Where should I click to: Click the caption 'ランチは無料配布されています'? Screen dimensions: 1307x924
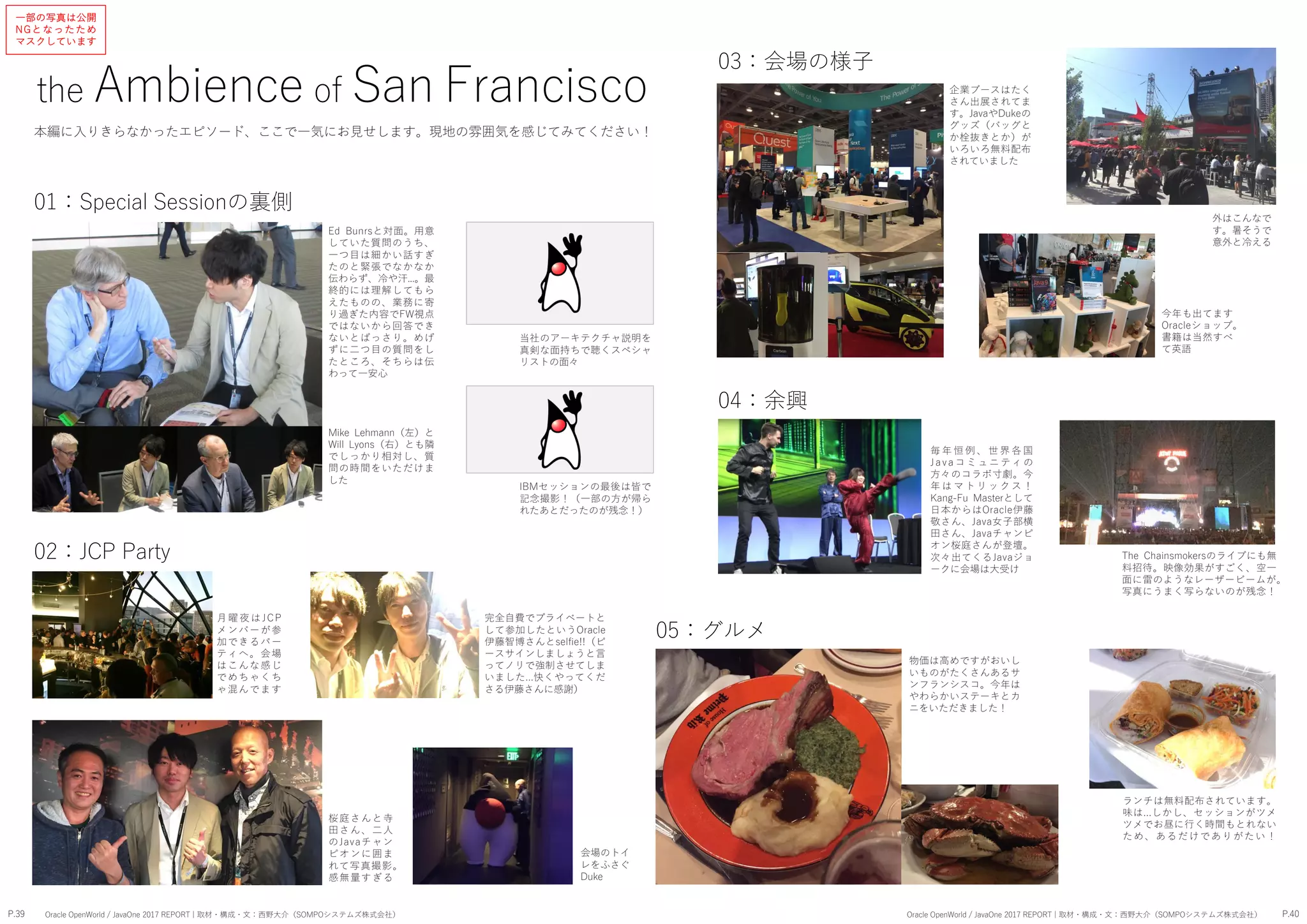1199,818
